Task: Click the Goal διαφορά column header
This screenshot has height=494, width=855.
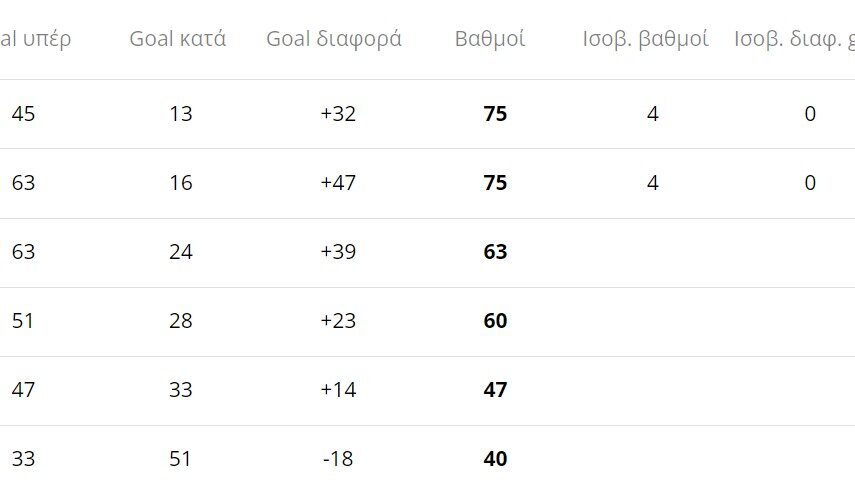Action: tap(334, 40)
